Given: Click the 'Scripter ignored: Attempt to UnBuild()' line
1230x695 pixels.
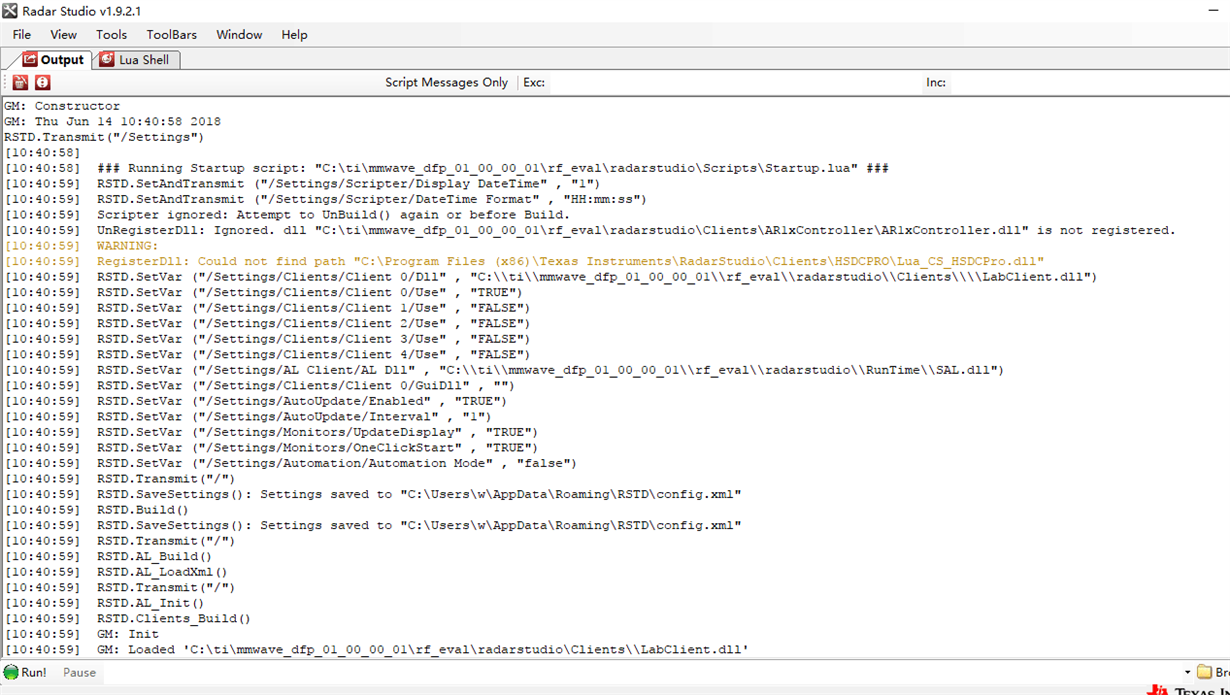Looking at the screenshot, I should pos(287,215).
